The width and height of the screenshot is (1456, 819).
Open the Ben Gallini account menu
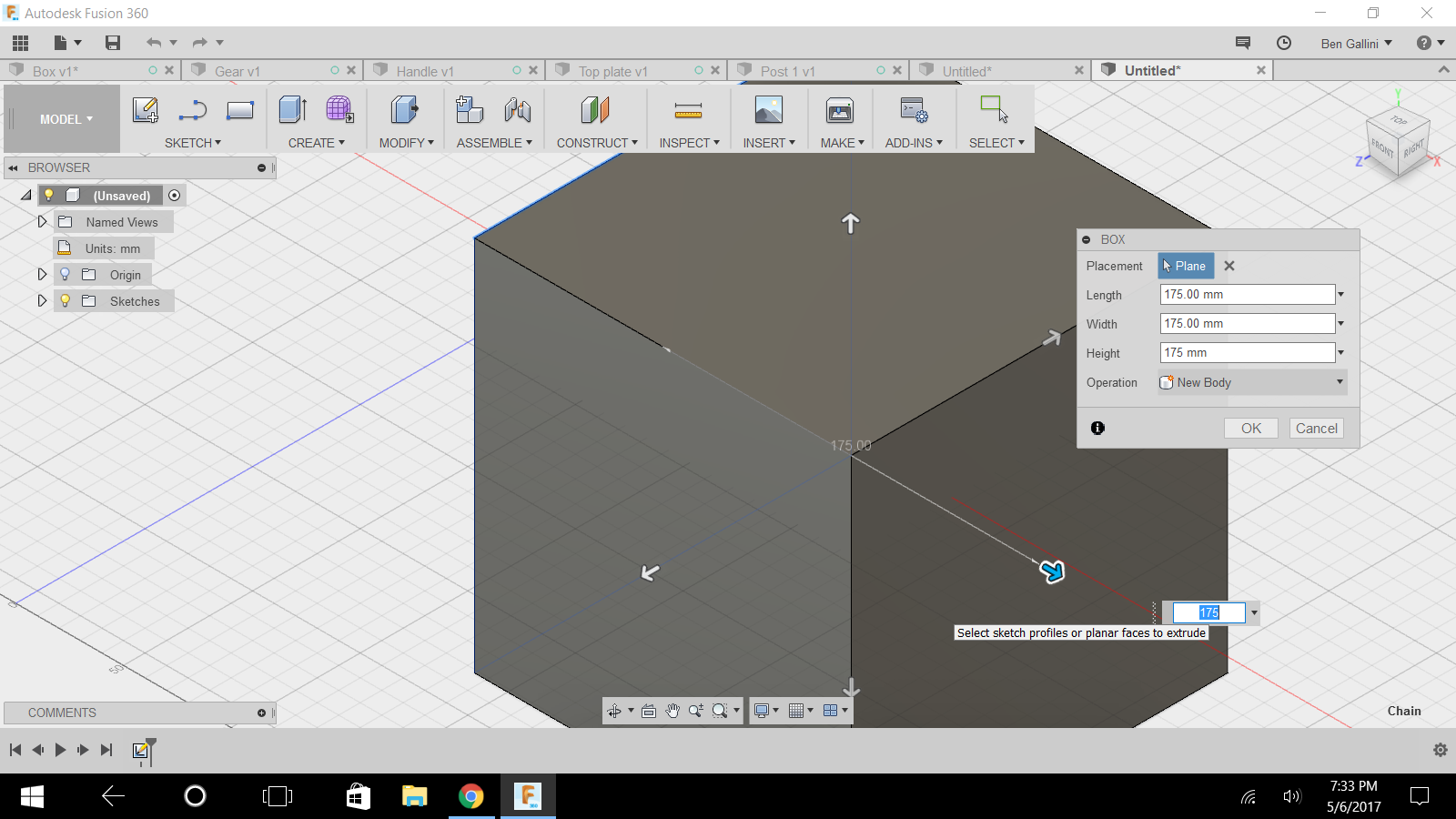click(1356, 44)
